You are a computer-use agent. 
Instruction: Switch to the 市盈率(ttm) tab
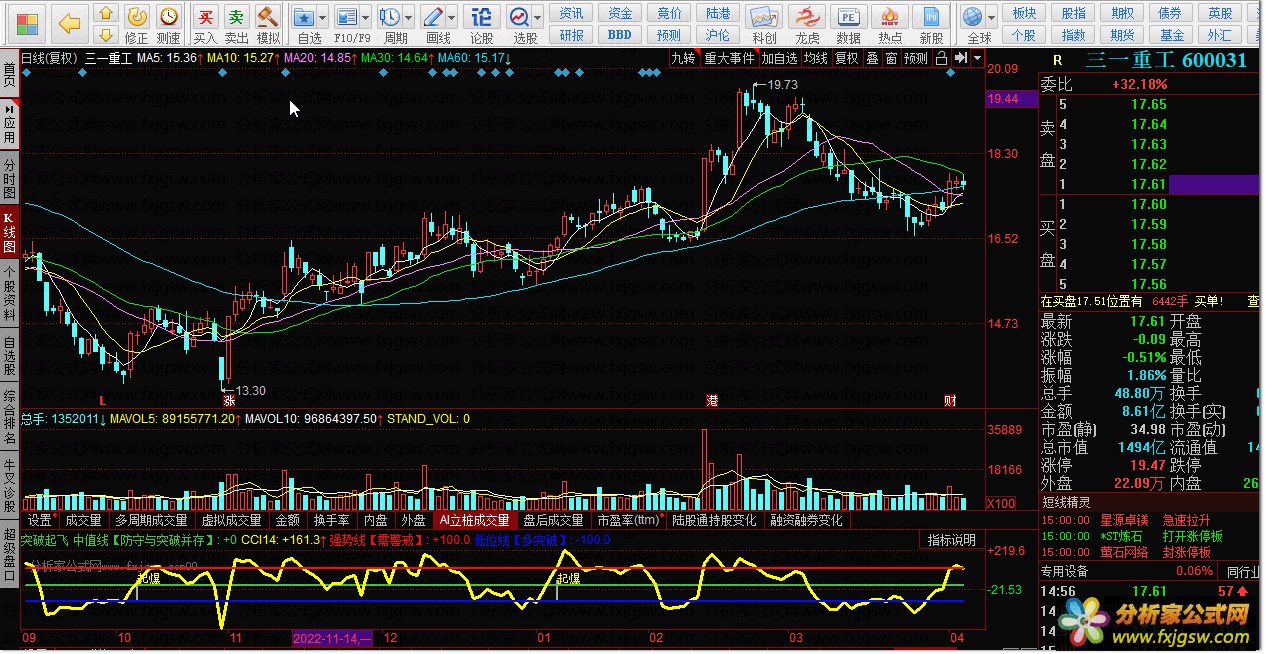click(628, 520)
